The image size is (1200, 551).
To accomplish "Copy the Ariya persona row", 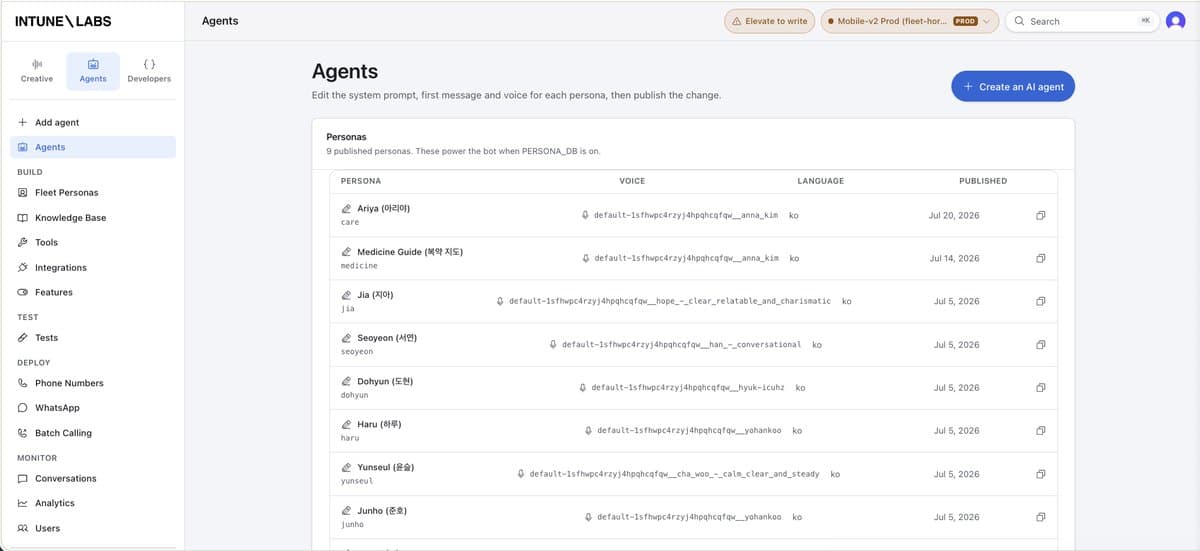I will [1040, 215].
